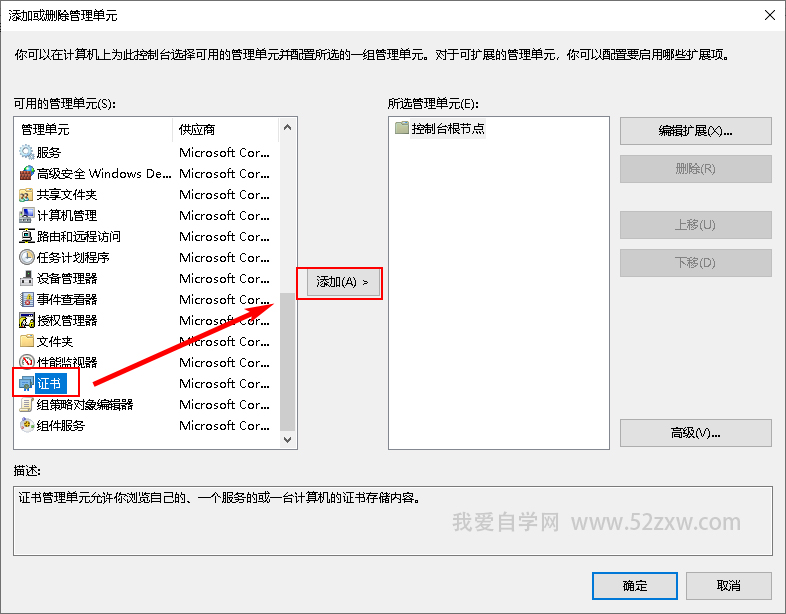This screenshot has width=786, height=614.
Task: Select the 计算机管理 computer management icon
Action: tap(27, 215)
